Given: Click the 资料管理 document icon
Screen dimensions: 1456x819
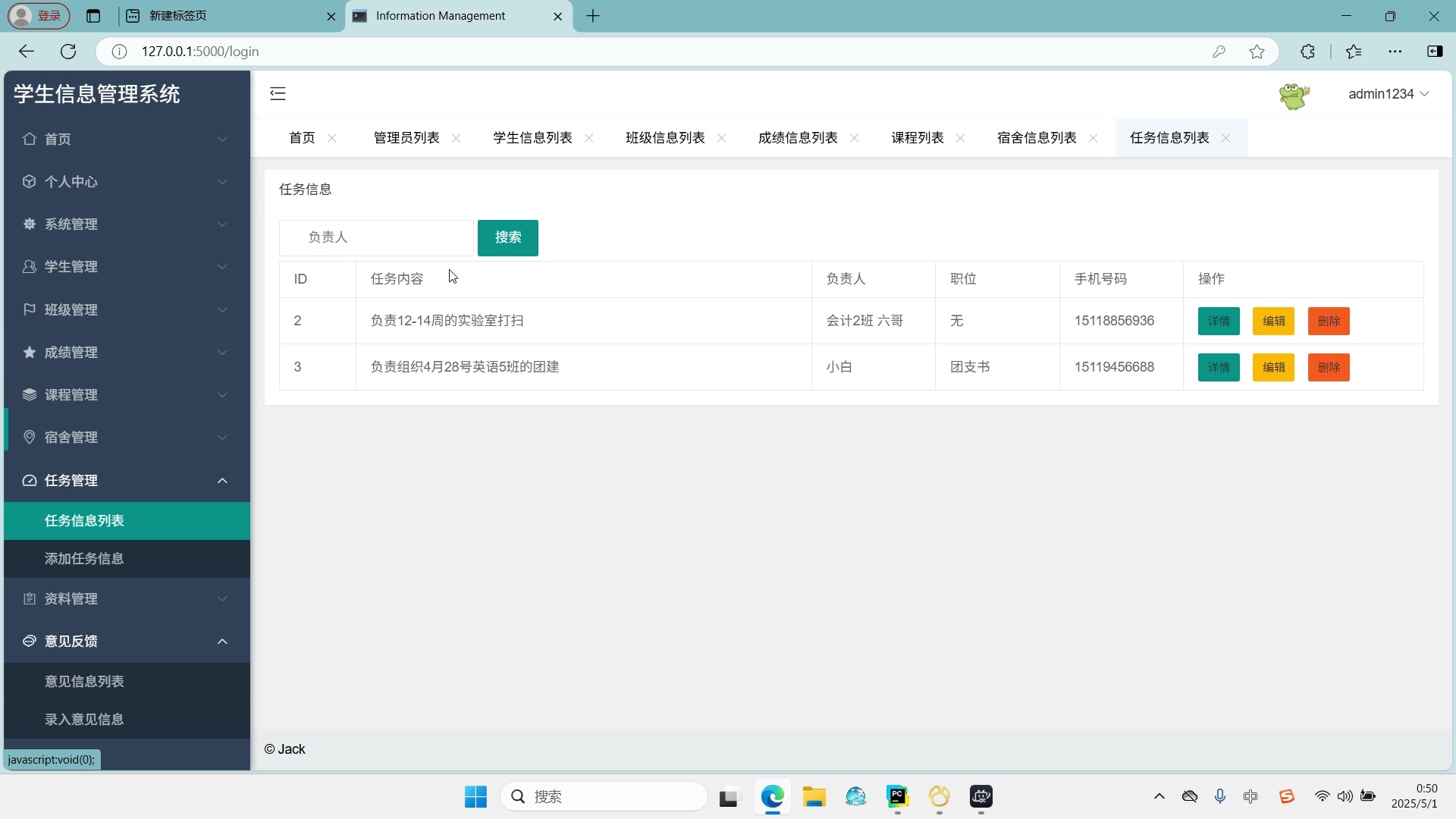Looking at the screenshot, I should (x=29, y=598).
